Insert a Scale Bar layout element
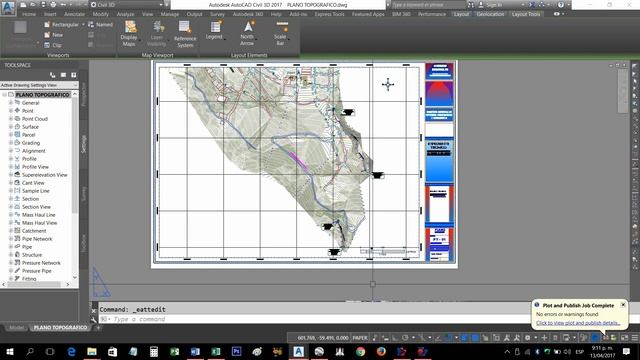640x360 pixels. [280, 33]
